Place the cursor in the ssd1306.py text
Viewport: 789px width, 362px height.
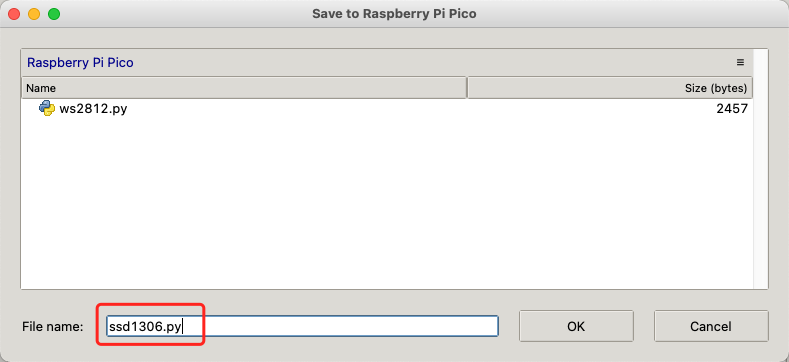click(x=144, y=327)
